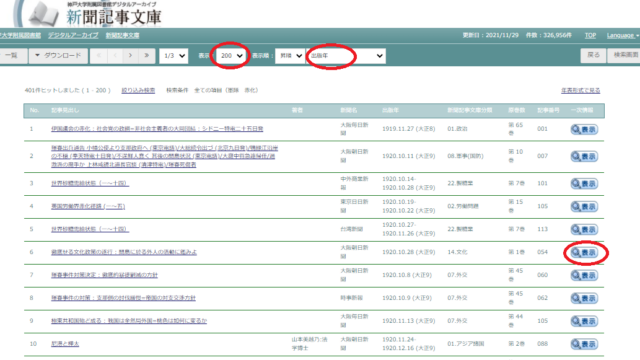The height and width of the screenshot is (360, 640).
Task: Open the 表示 view button for row 9
Action: coord(584,321)
